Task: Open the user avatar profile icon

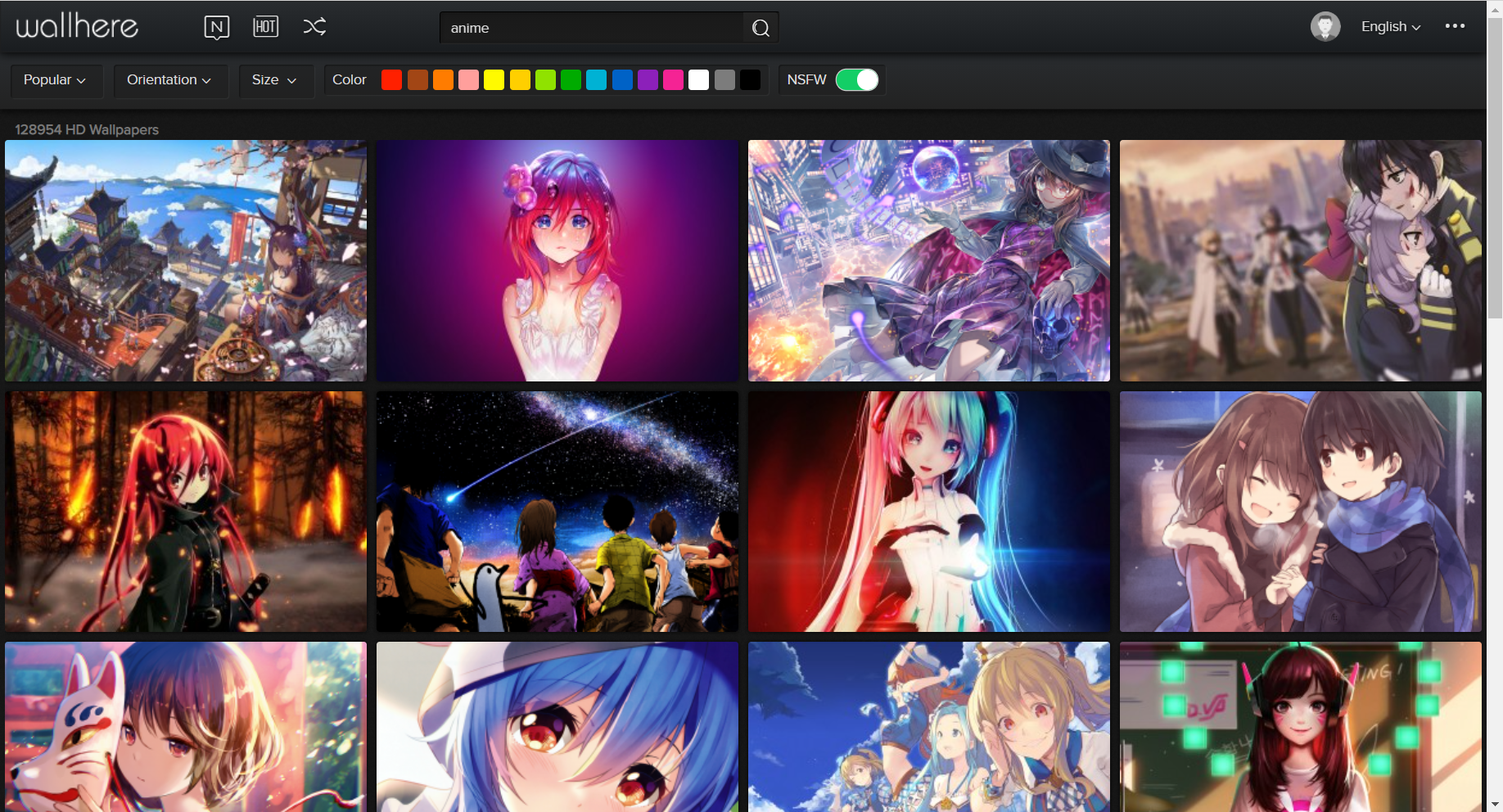Action: click(x=1325, y=26)
